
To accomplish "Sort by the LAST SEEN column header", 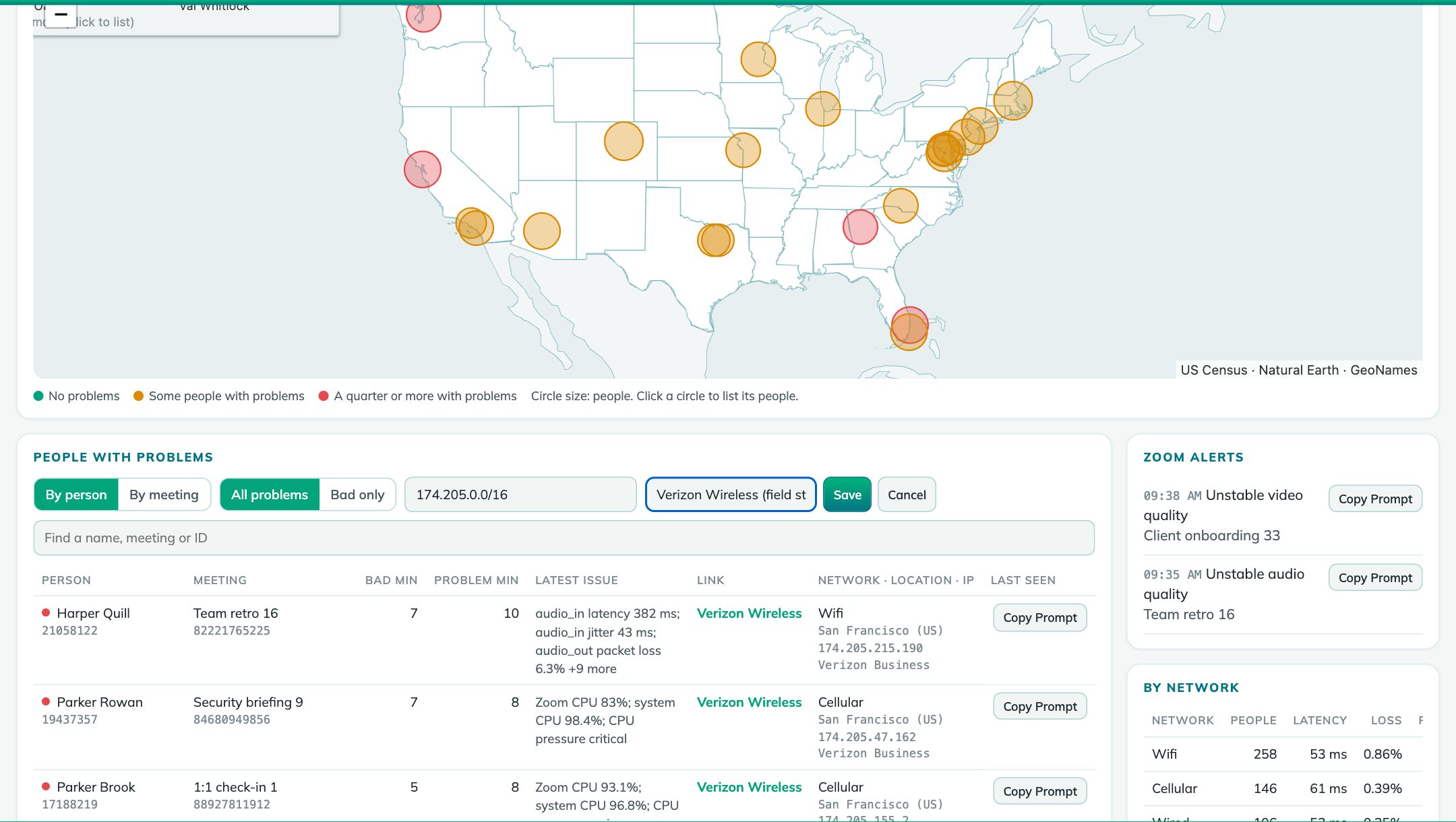I will tap(1023, 580).
